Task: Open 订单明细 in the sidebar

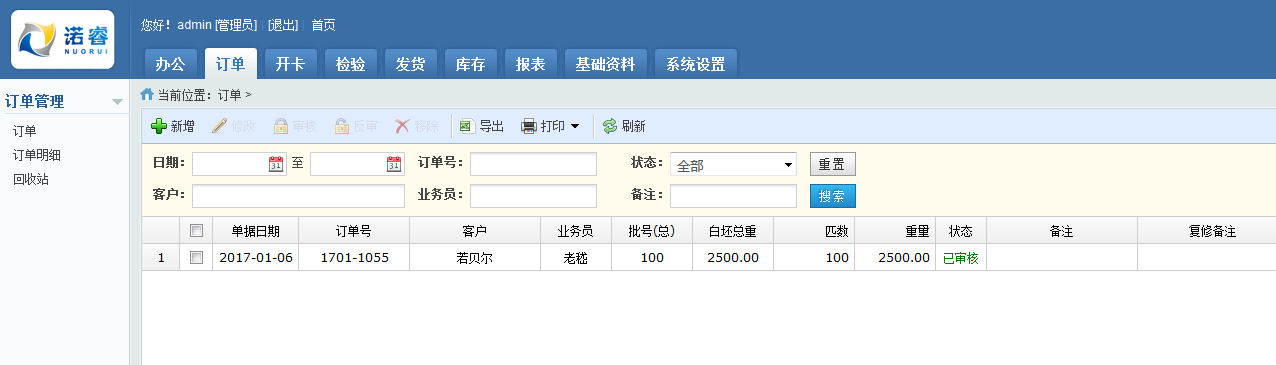Action: 37,155
